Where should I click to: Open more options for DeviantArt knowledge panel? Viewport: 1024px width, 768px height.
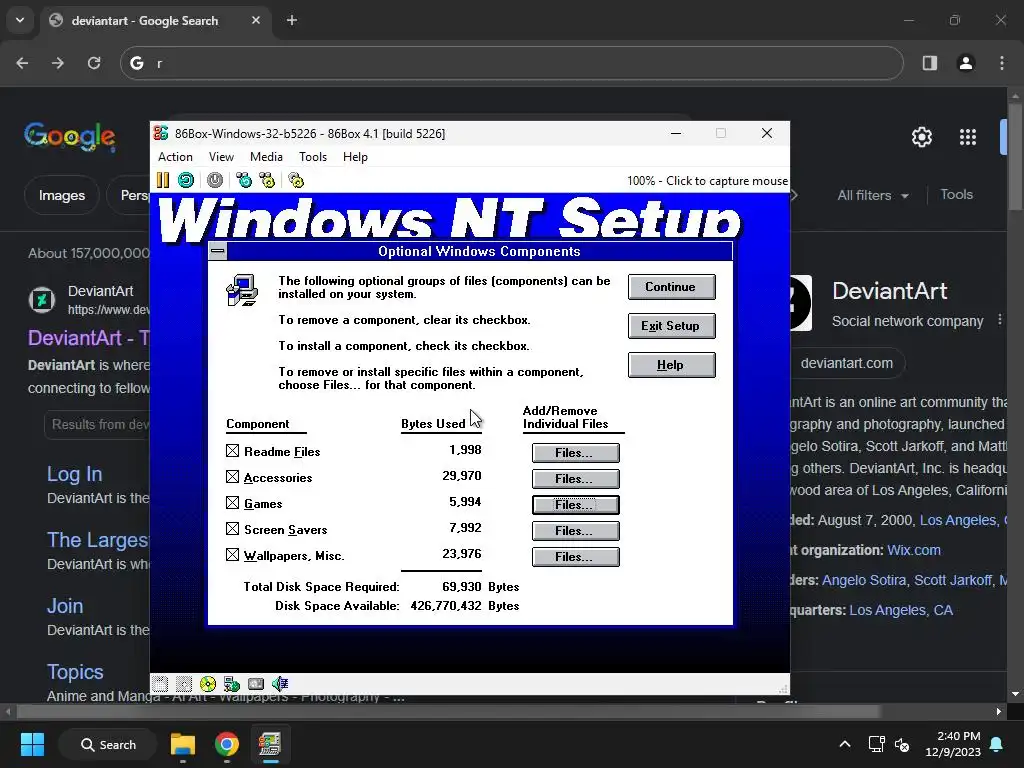point(1000,320)
